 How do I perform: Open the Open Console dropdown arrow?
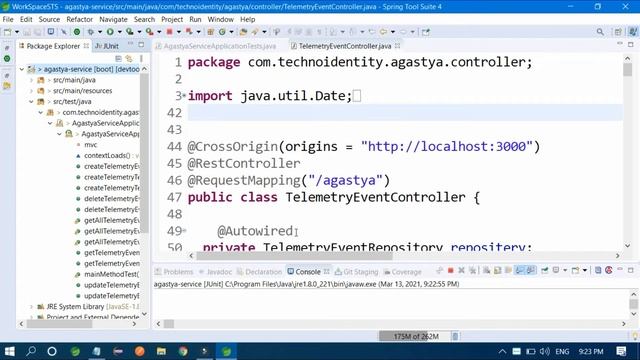click(x=584, y=270)
